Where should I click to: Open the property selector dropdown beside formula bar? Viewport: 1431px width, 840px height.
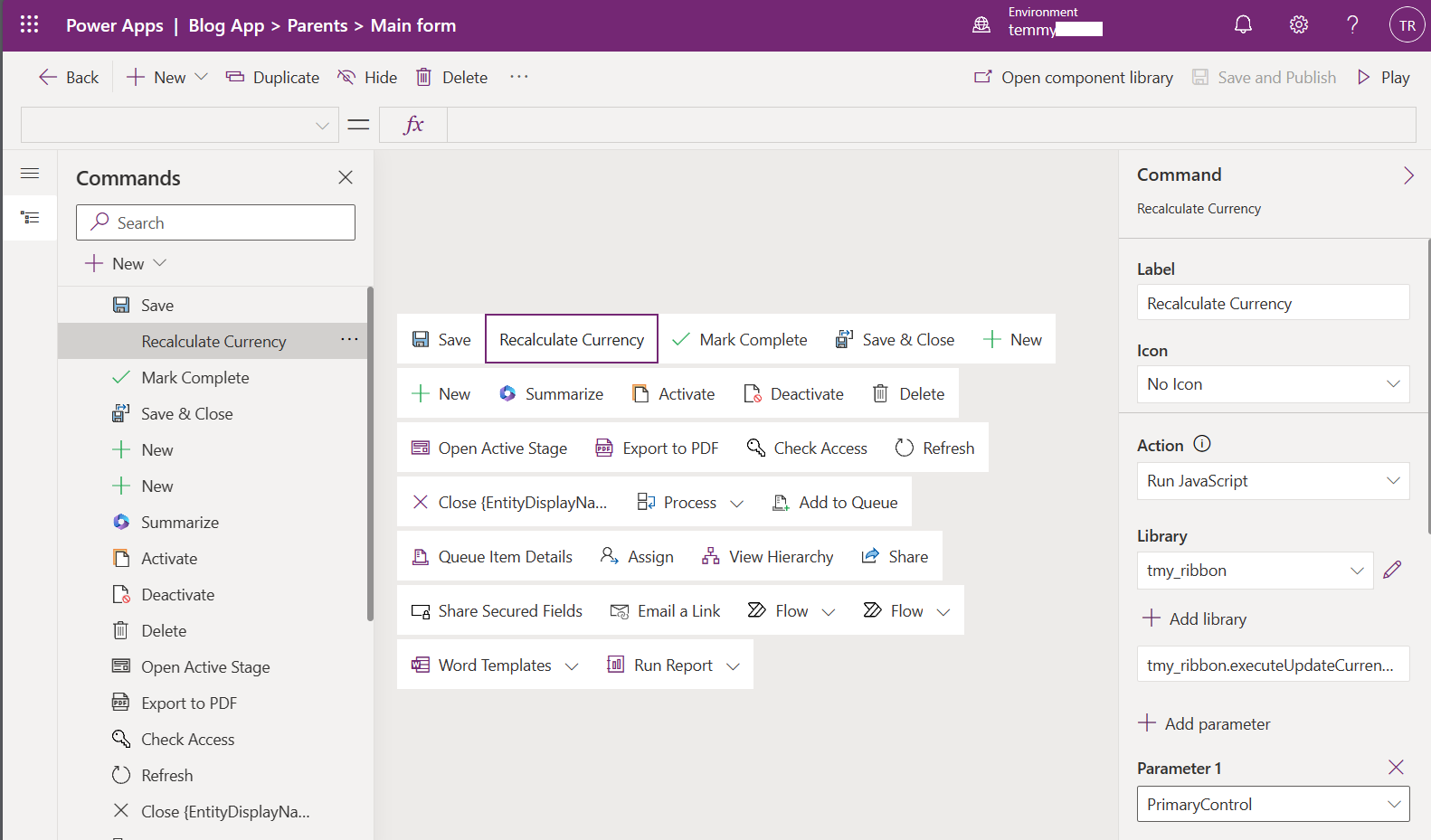(x=180, y=125)
